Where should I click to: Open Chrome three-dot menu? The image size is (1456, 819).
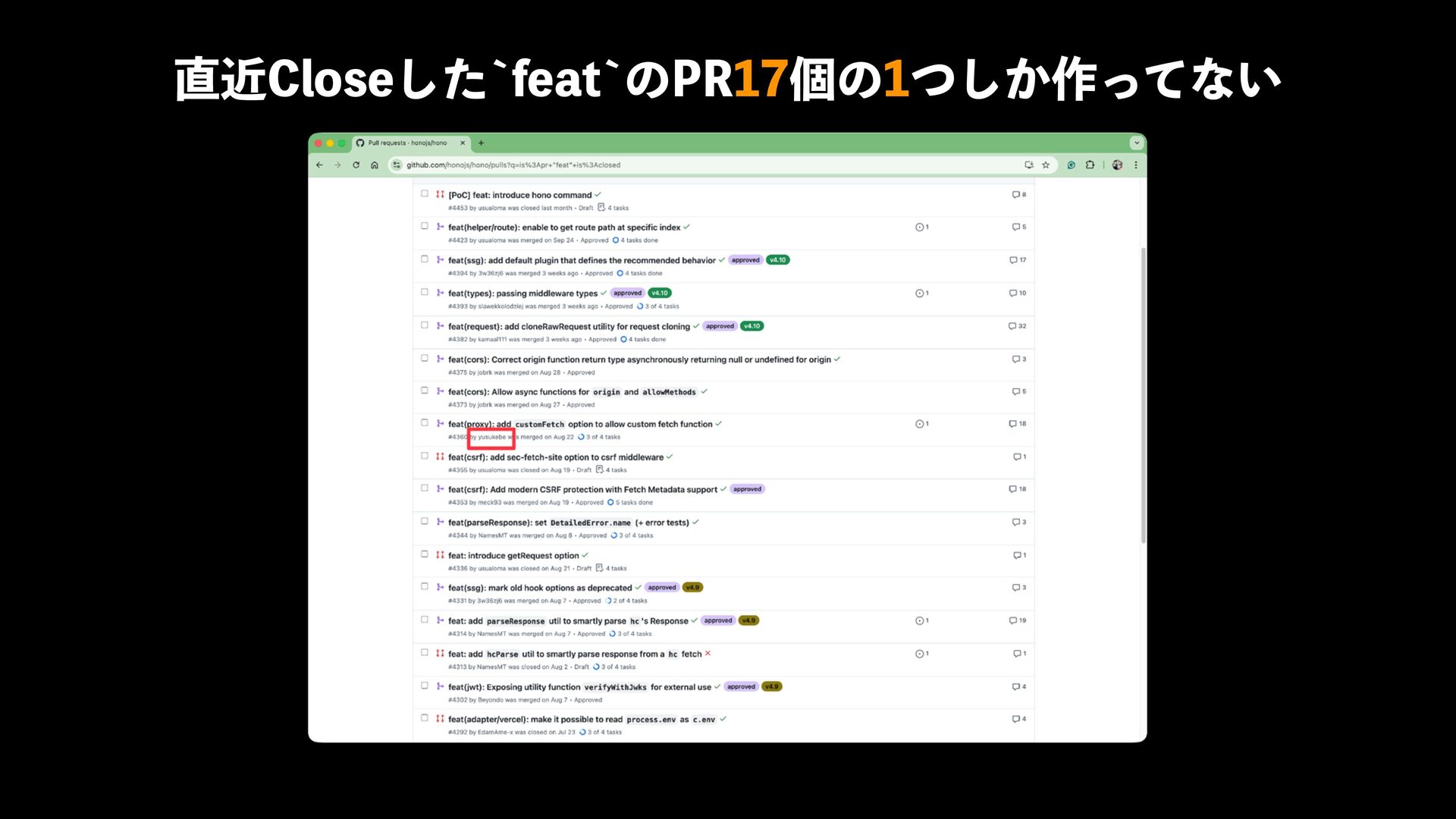[1135, 165]
